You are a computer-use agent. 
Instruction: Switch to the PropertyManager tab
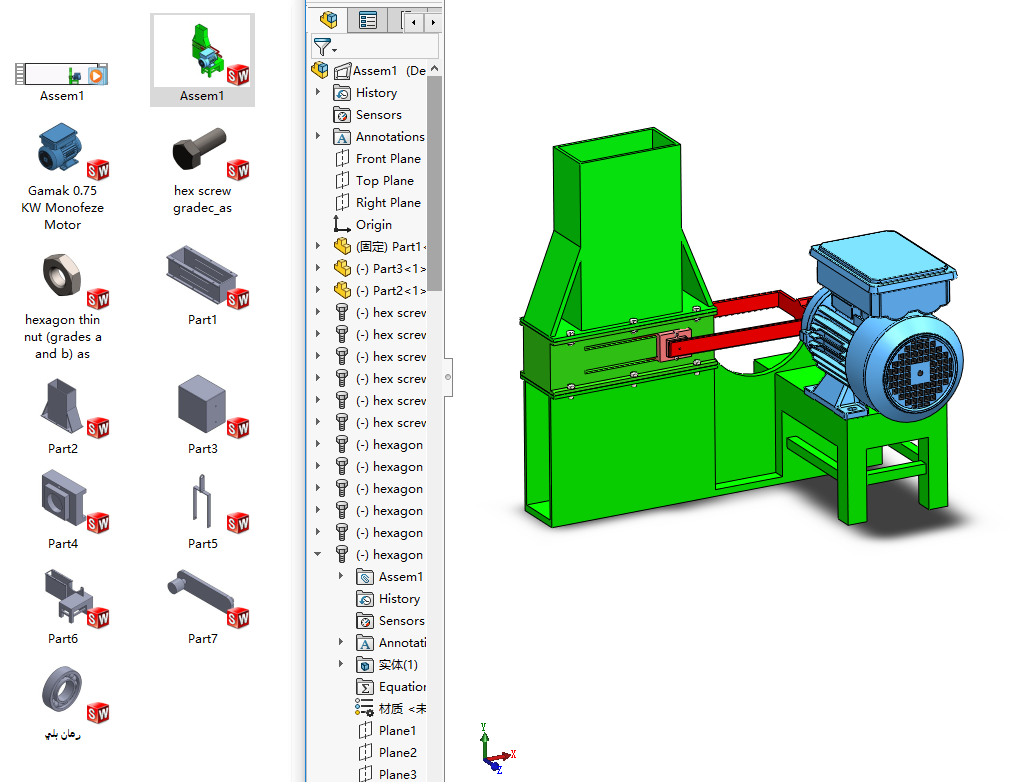(x=367, y=20)
